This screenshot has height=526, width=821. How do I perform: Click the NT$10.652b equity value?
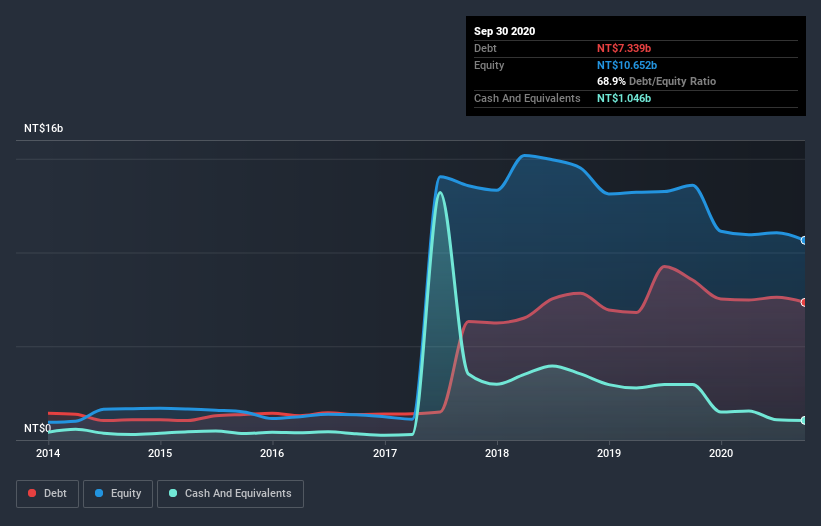[627, 65]
